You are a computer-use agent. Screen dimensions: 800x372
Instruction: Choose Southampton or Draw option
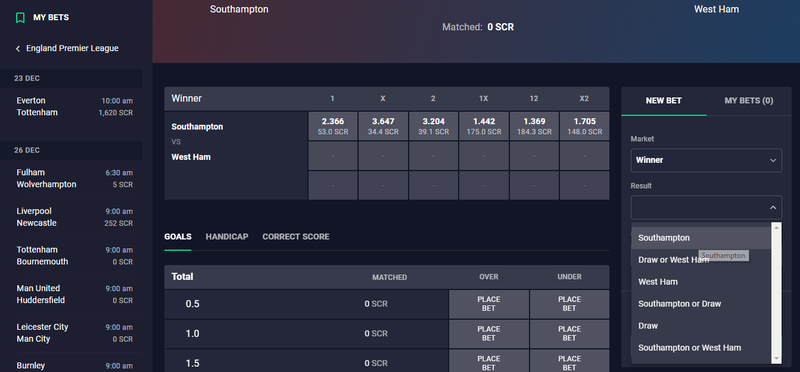(702, 304)
